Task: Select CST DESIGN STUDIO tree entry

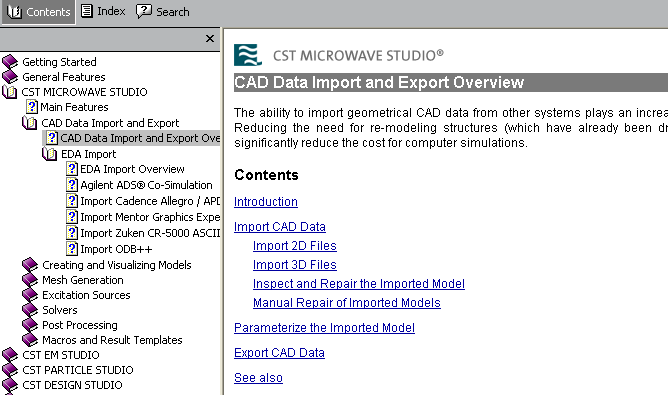Action: 72,385
